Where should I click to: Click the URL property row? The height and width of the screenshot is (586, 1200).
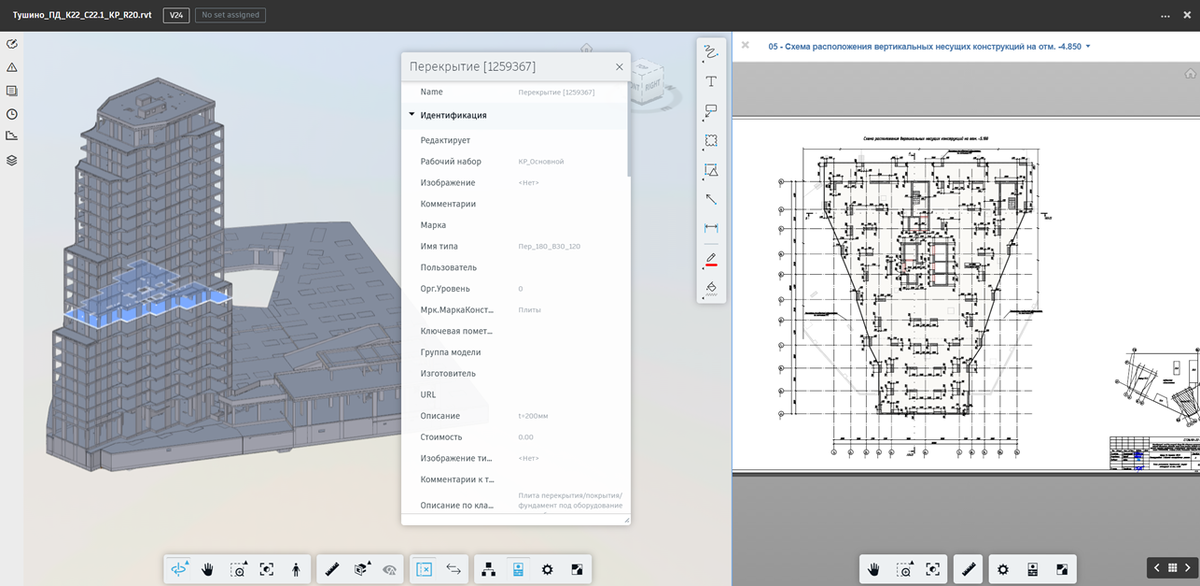[515, 394]
